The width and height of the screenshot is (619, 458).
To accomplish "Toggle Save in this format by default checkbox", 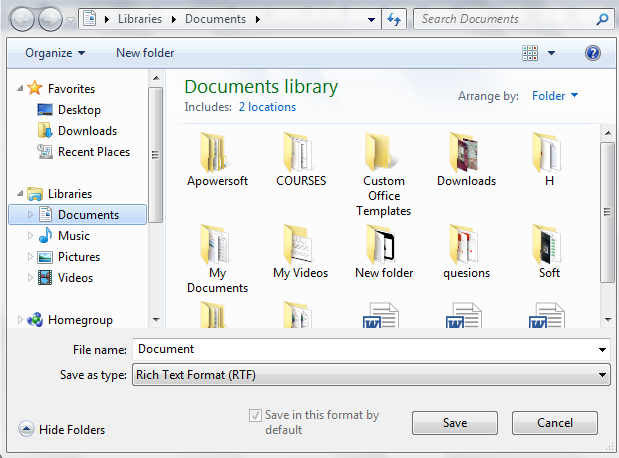I will [x=255, y=415].
